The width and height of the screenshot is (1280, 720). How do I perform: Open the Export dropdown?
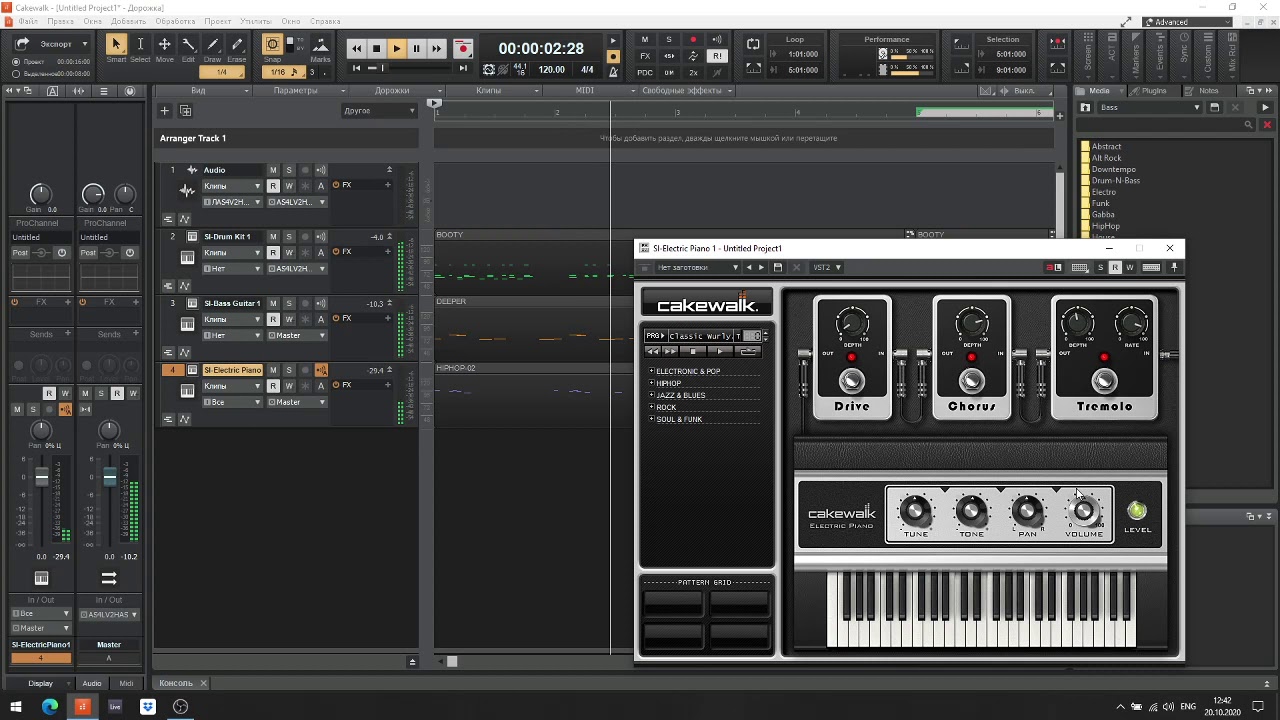(52, 44)
